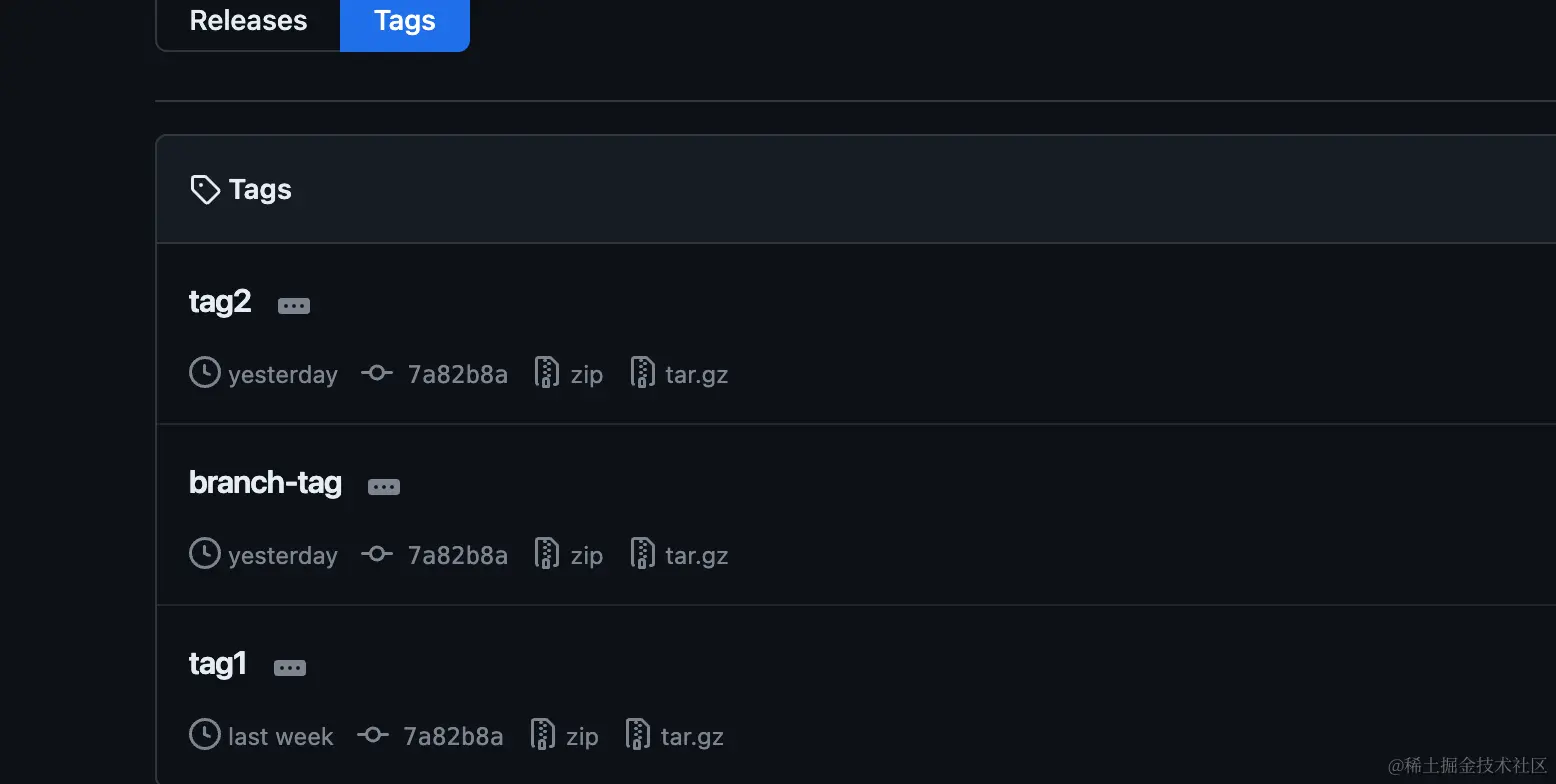Screen dimensions: 1556x784
Task: Click the clock icon for tag2
Action: click(205, 374)
